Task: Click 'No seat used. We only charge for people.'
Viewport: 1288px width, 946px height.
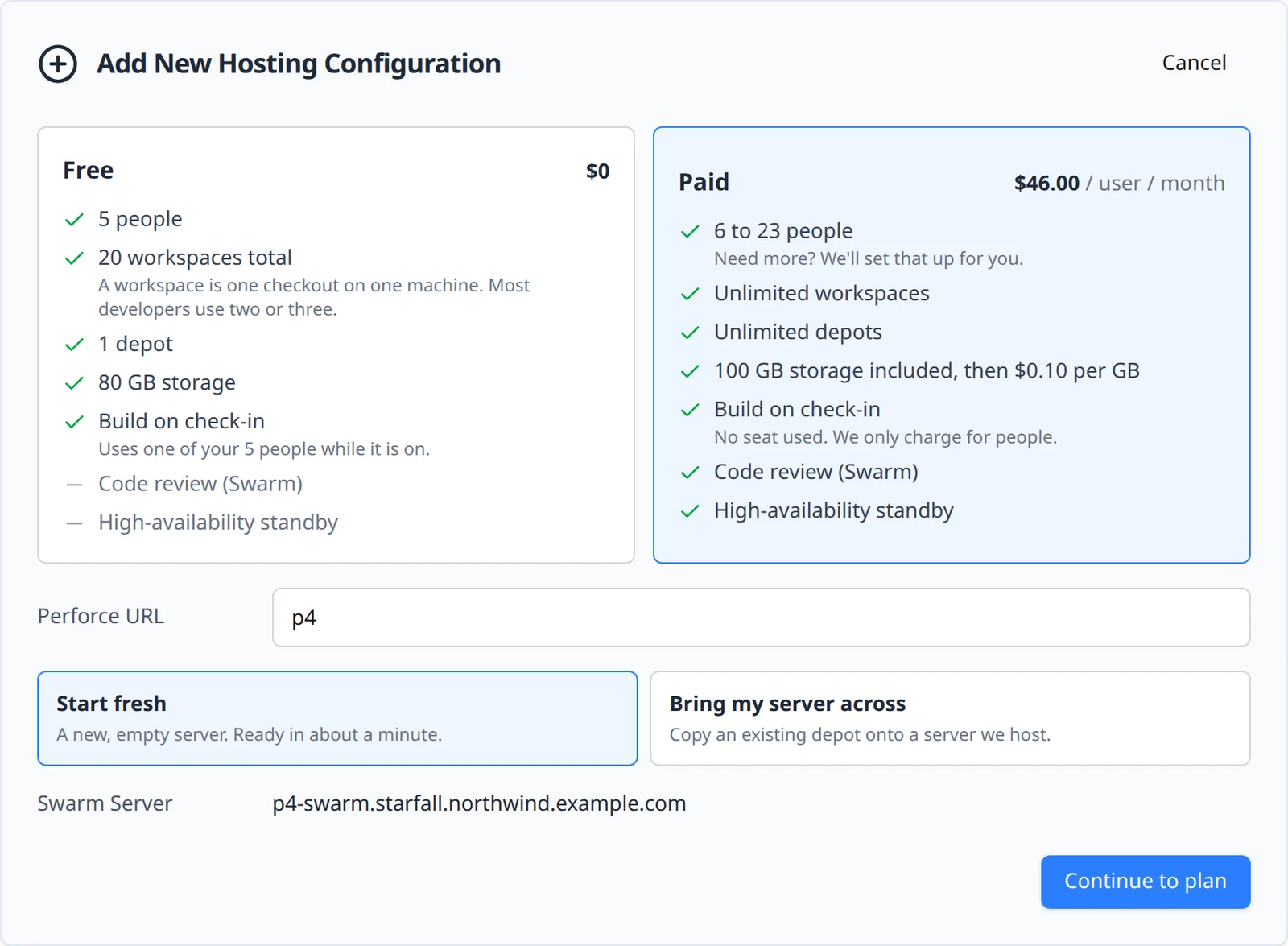Action: [x=885, y=437]
